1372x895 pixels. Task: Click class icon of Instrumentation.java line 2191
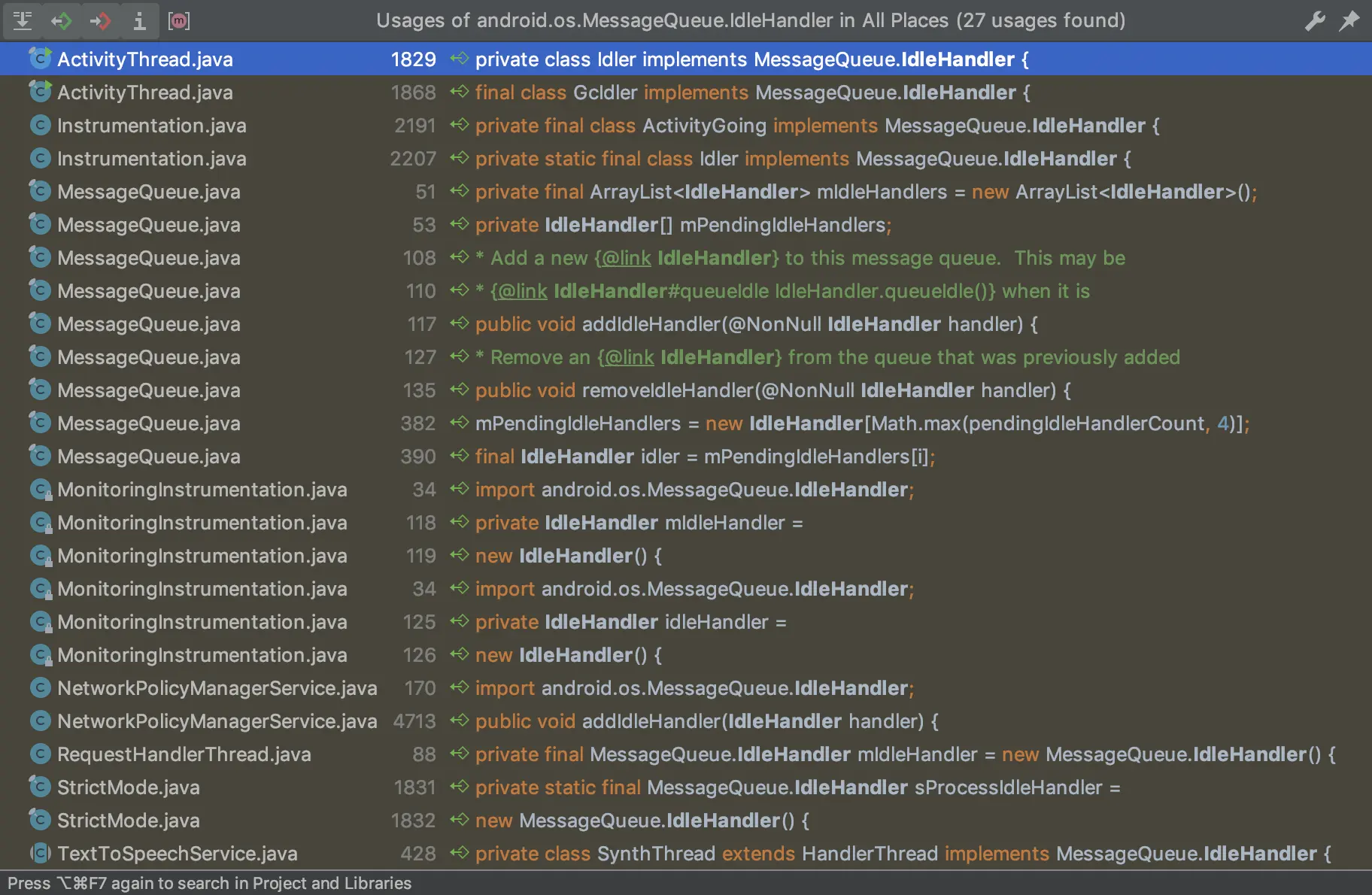point(40,125)
